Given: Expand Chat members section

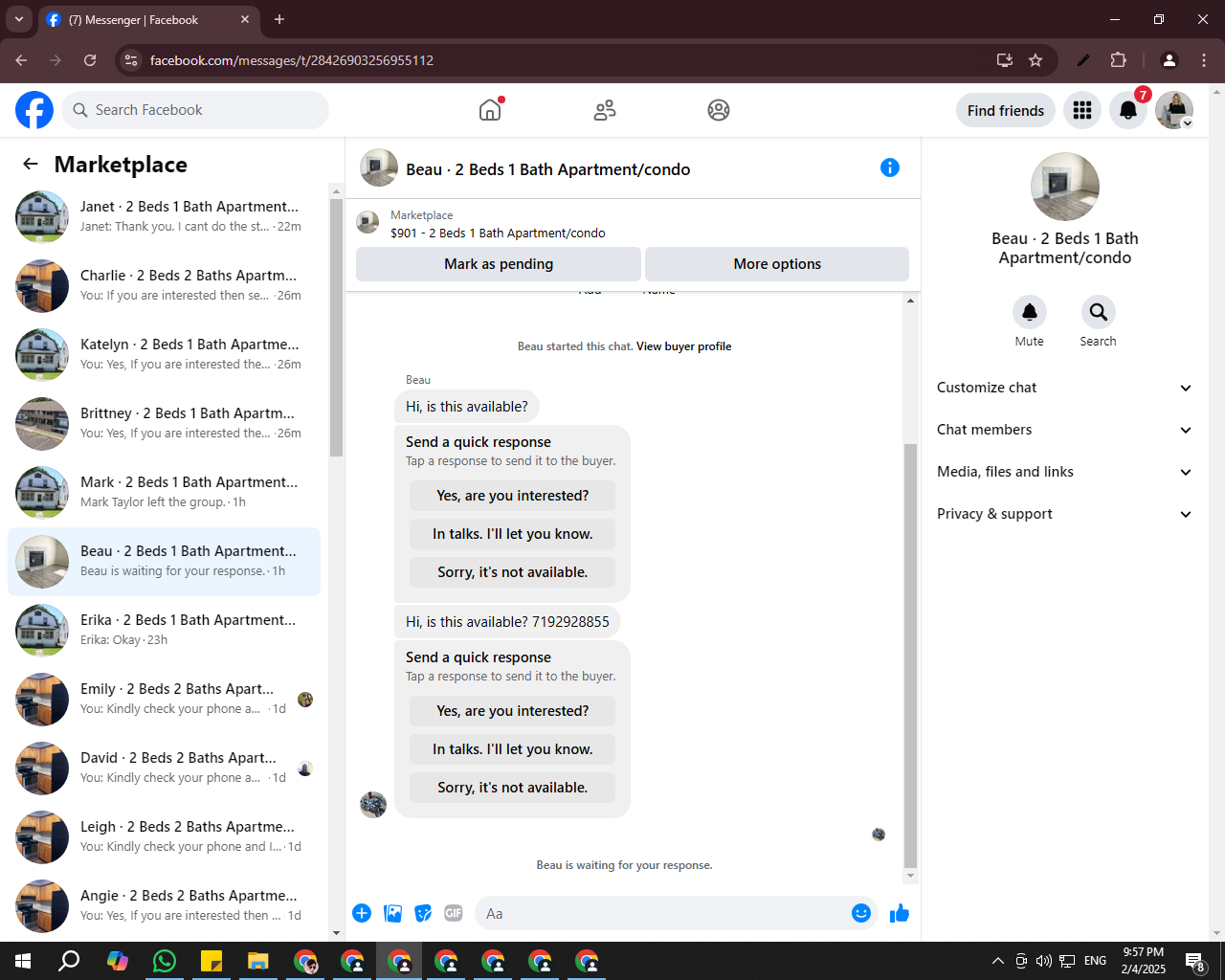Looking at the screenshot, I should pos(1065,430).
